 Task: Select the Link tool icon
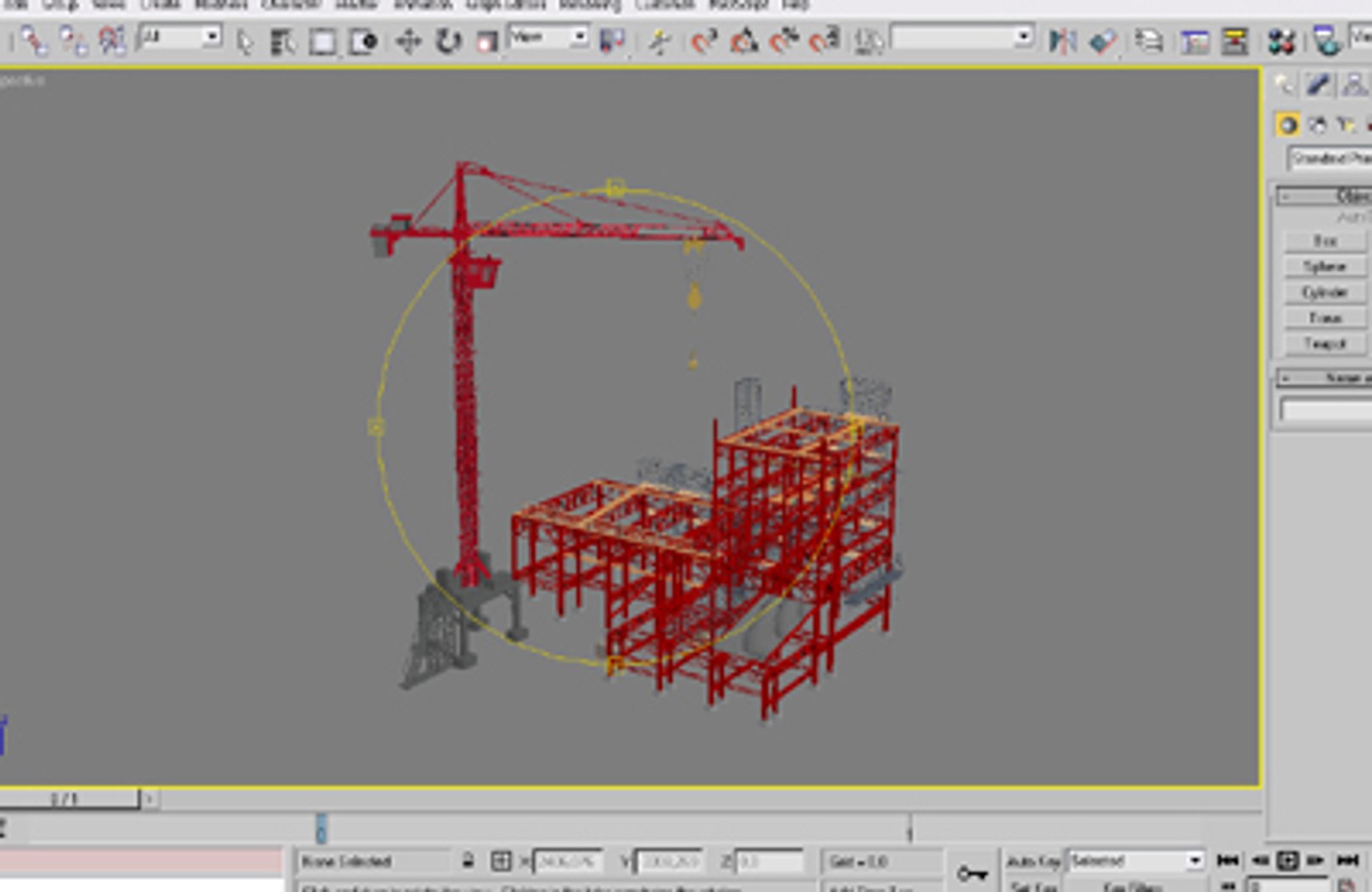point(34,40)
